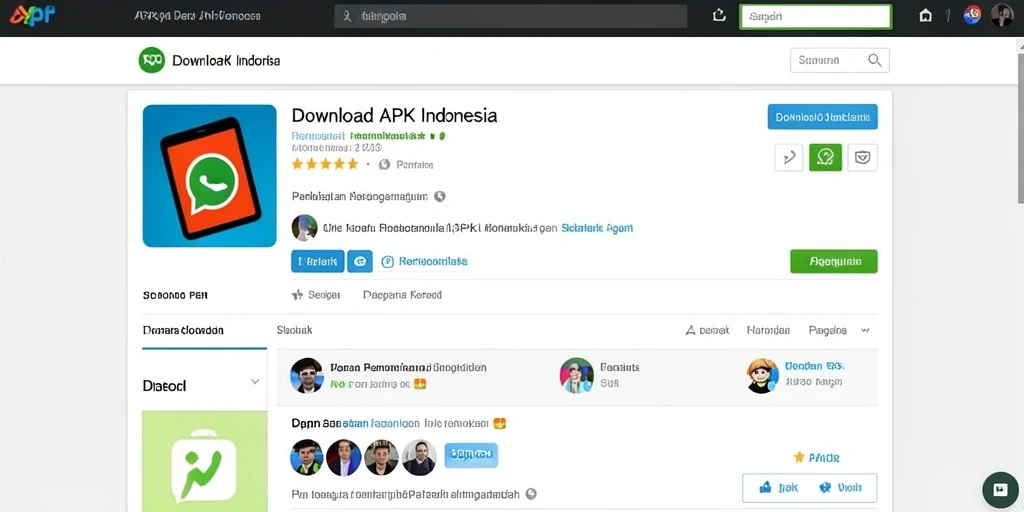This screenshot has height=512, width=1024.
Task: Expand the Diaeocl sidebar section chevron
Action: pyautogui.click(x=255, y=382)
